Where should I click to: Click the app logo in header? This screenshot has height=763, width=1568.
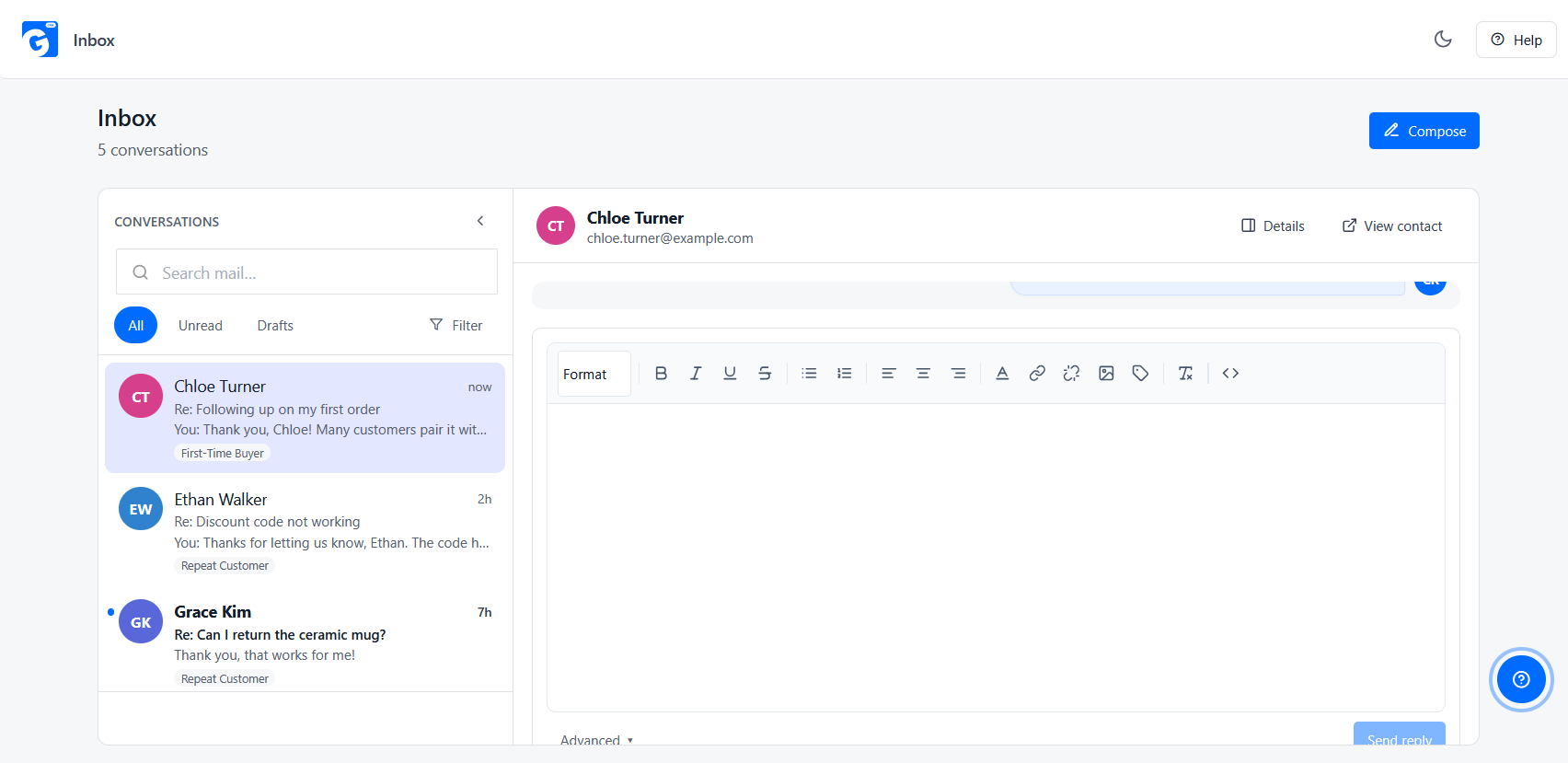40,40
